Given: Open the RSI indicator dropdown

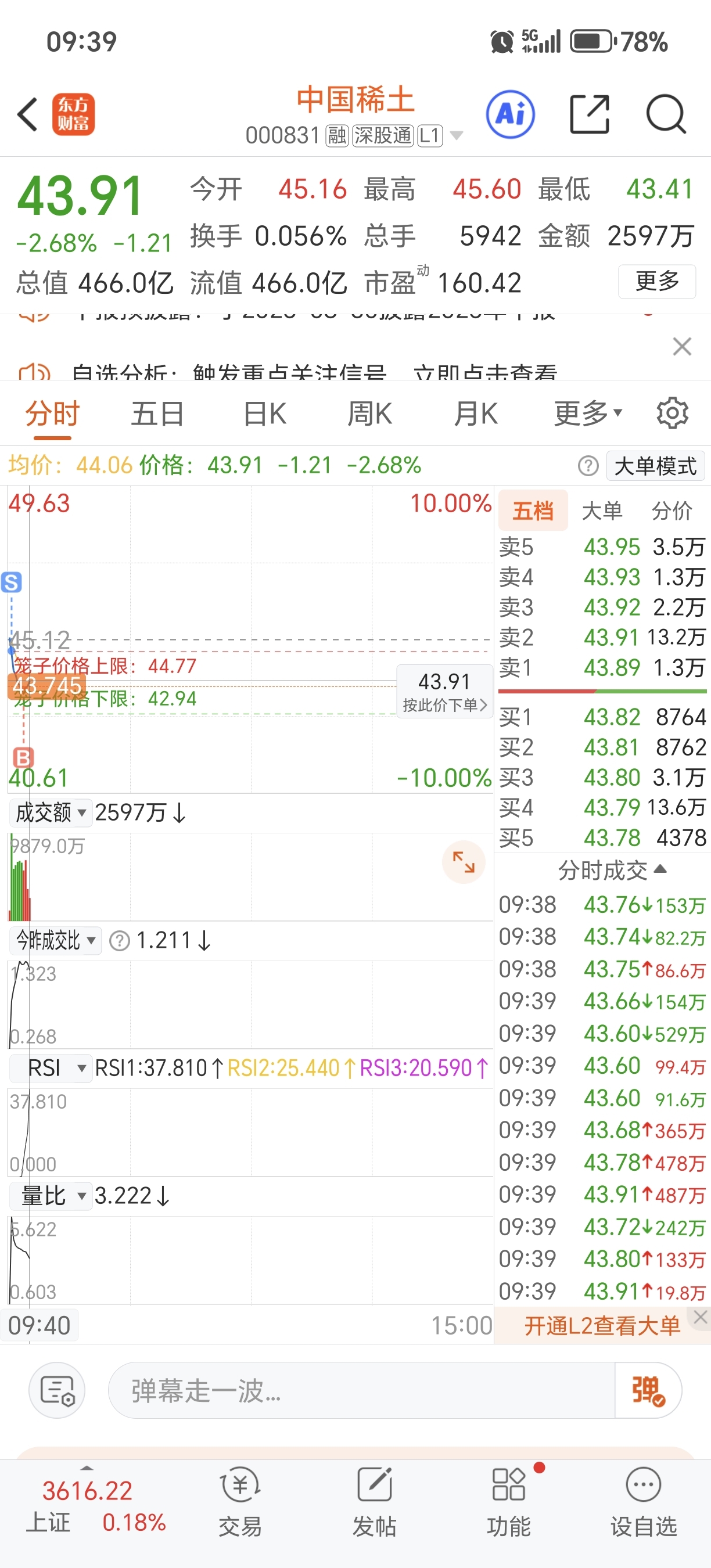Looking at the screenshot, I should (51, 1068).
